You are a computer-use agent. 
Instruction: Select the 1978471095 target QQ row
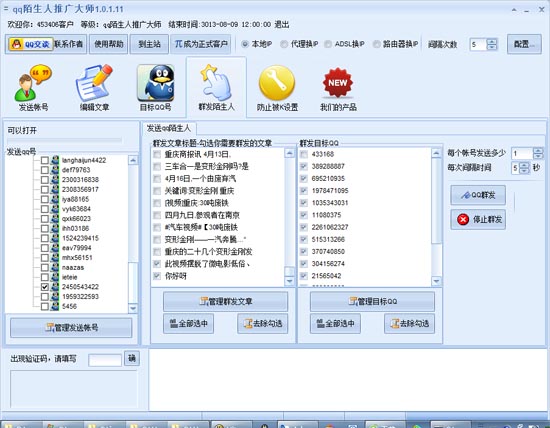(x=330, y=191)
